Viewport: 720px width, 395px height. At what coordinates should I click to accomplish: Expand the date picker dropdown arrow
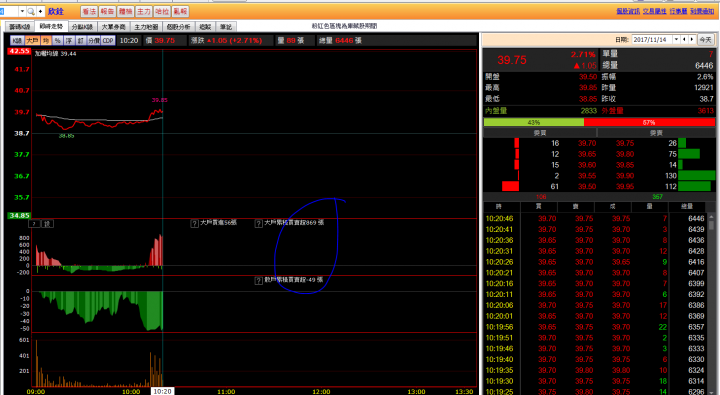[676, 40]
